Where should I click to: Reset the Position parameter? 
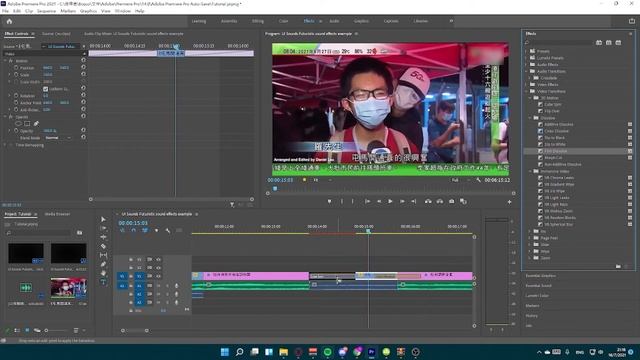[83, 67]
